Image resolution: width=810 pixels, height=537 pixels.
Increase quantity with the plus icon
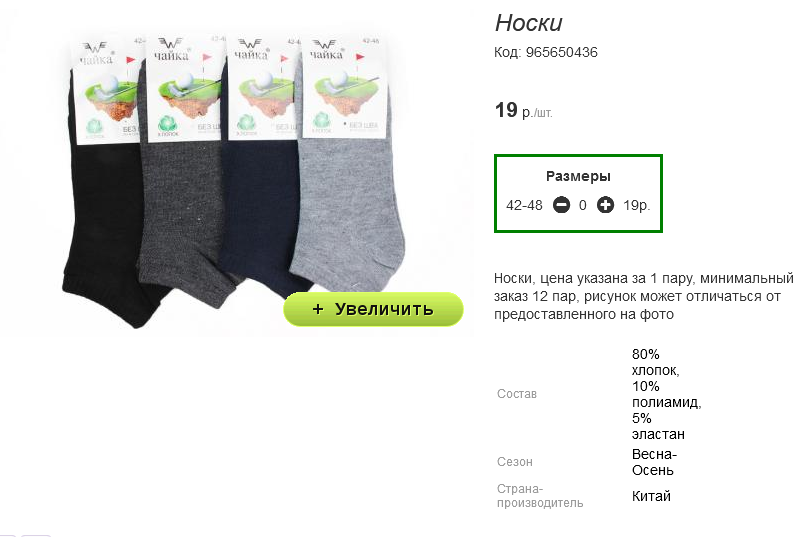pos(605,205)
